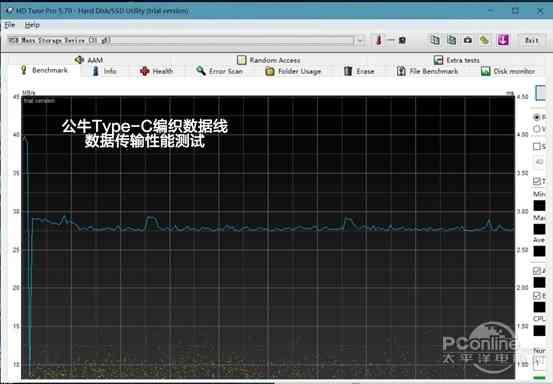Uncheck the Transfer rate checkbox
Viewport: 553px width, 384px height.
pyautogui.click(x=537, y=181)
